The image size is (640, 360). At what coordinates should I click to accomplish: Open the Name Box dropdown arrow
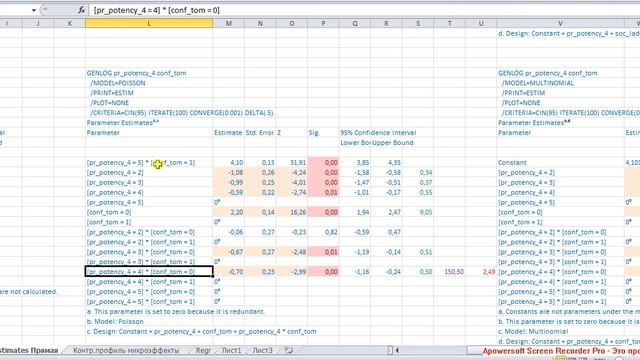34,10
